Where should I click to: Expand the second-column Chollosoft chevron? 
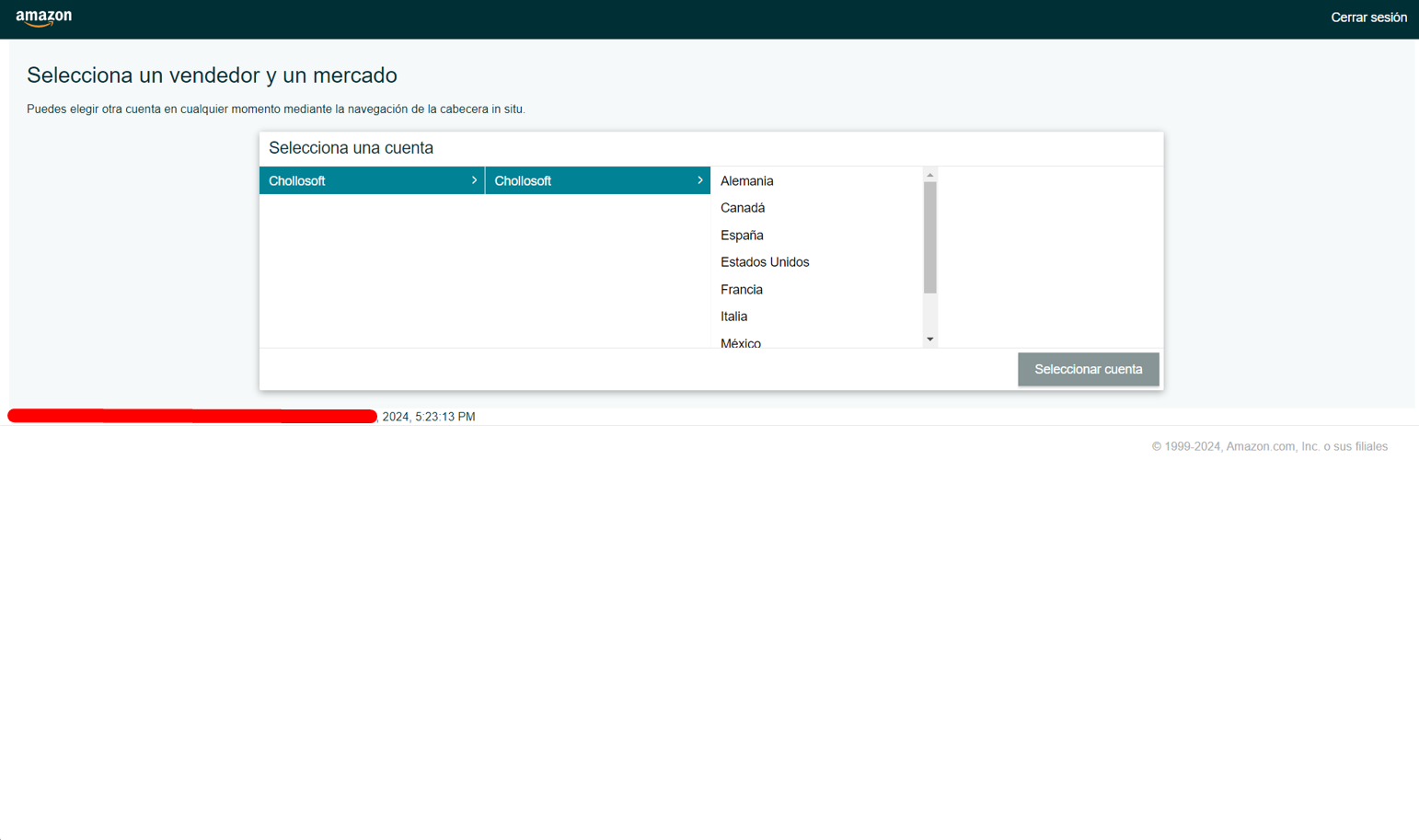700,180
